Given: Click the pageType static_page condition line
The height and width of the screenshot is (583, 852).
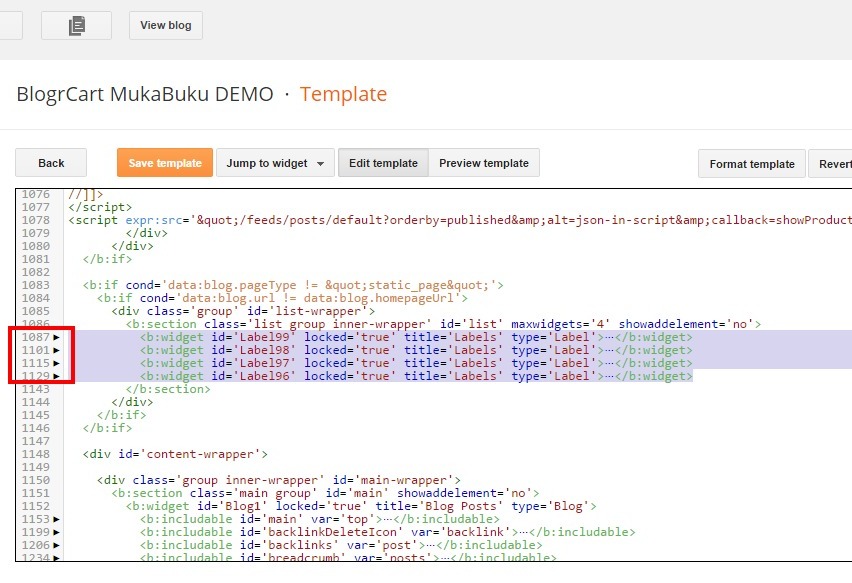Looking at the screenshot, I should (x=293, y=285).
